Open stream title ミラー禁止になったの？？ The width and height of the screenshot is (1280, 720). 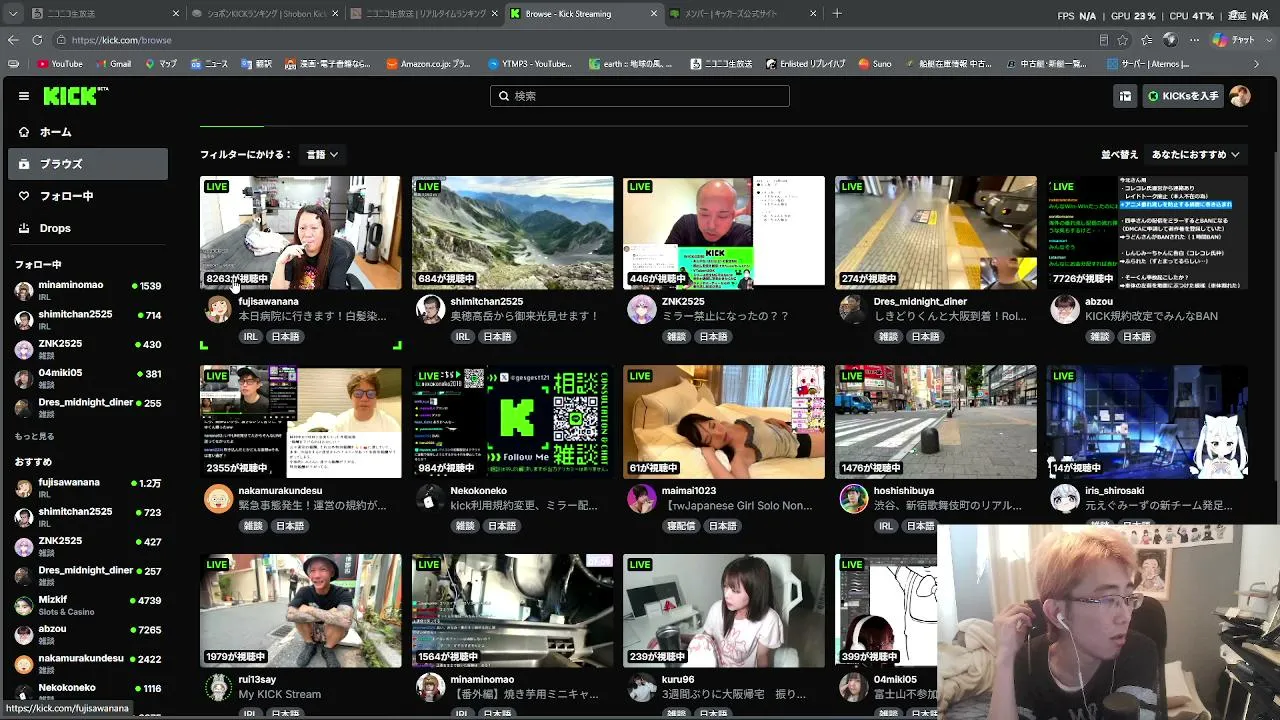coord(726,316)
